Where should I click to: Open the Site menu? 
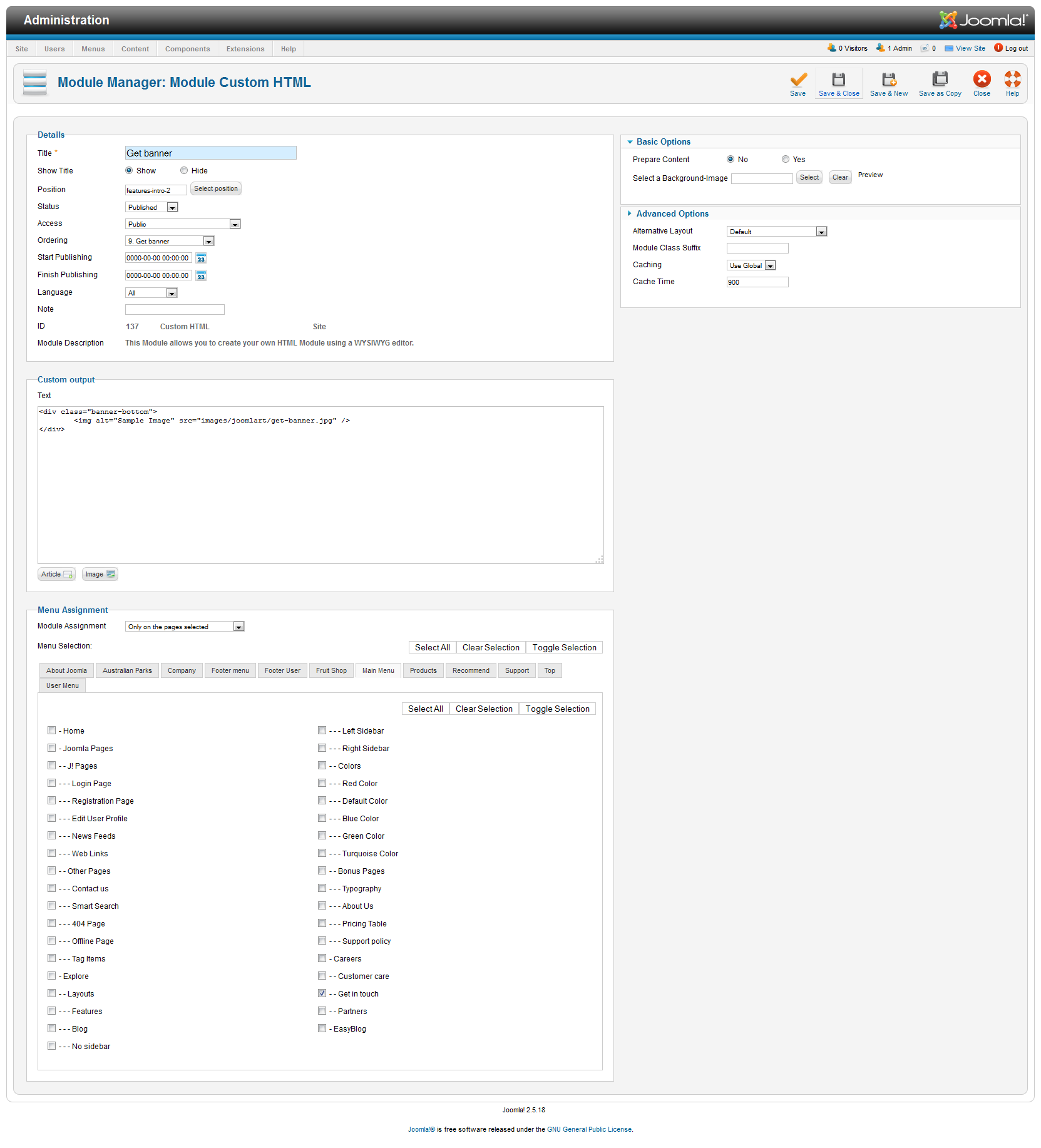tap(22, 49)
